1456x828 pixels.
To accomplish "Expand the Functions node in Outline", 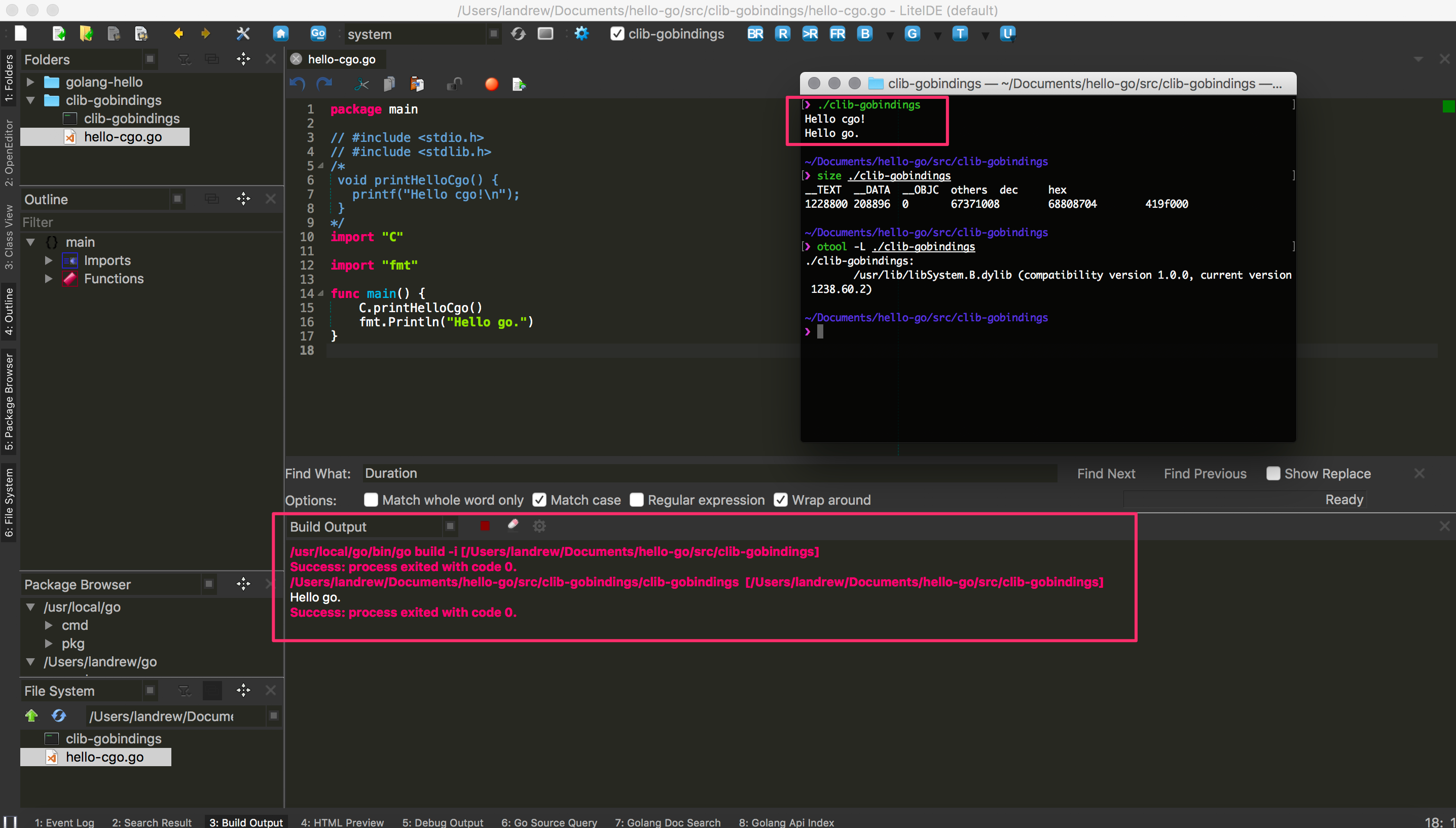I will pyautogui.click(x=48, y=279).
